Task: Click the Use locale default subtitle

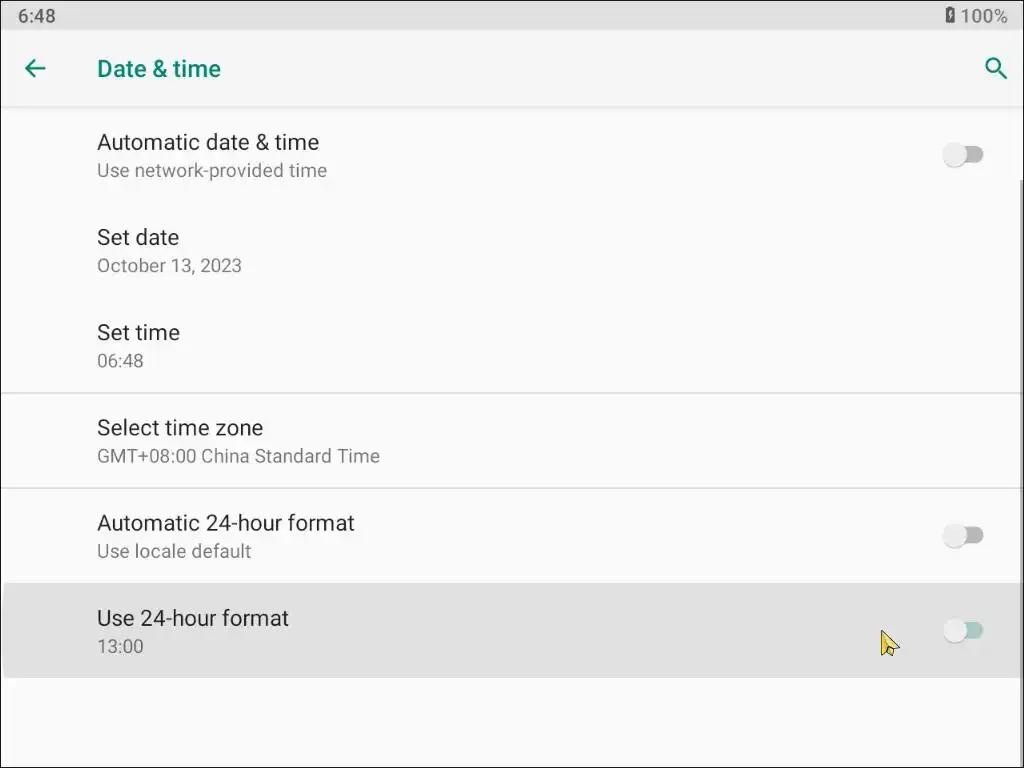Action: 174,551
